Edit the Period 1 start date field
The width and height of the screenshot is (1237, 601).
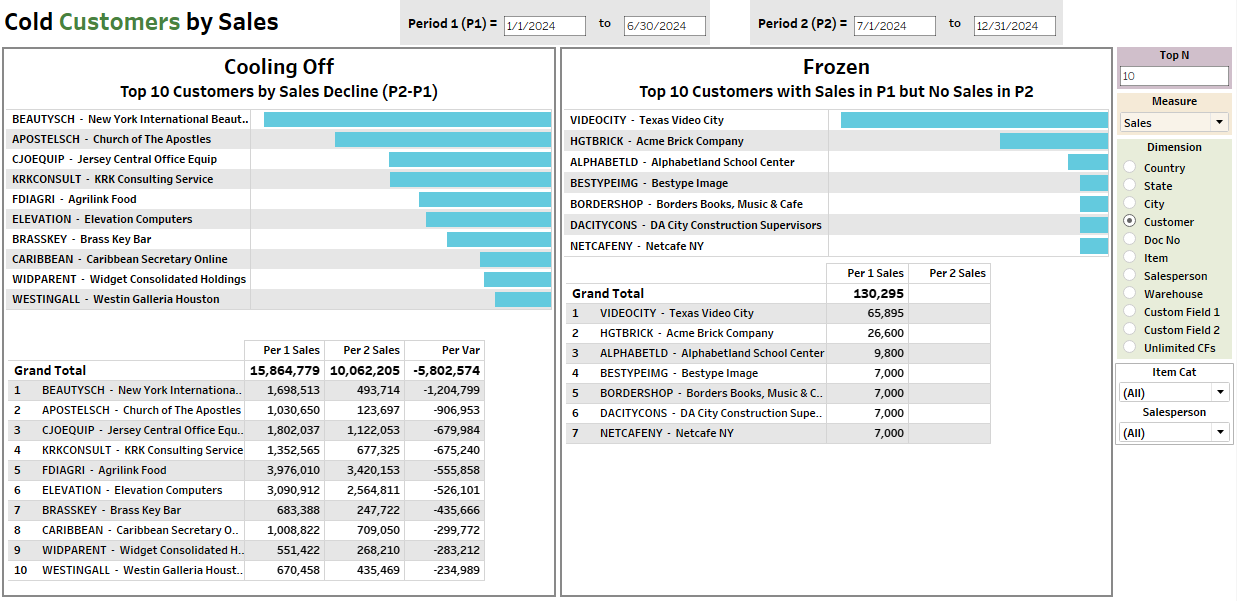coord(545,26)
